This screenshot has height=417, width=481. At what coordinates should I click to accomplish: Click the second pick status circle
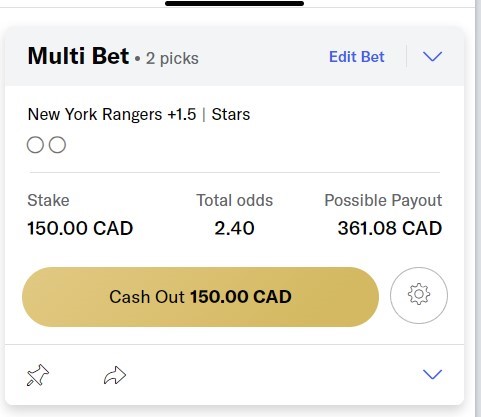coord(57,145)
